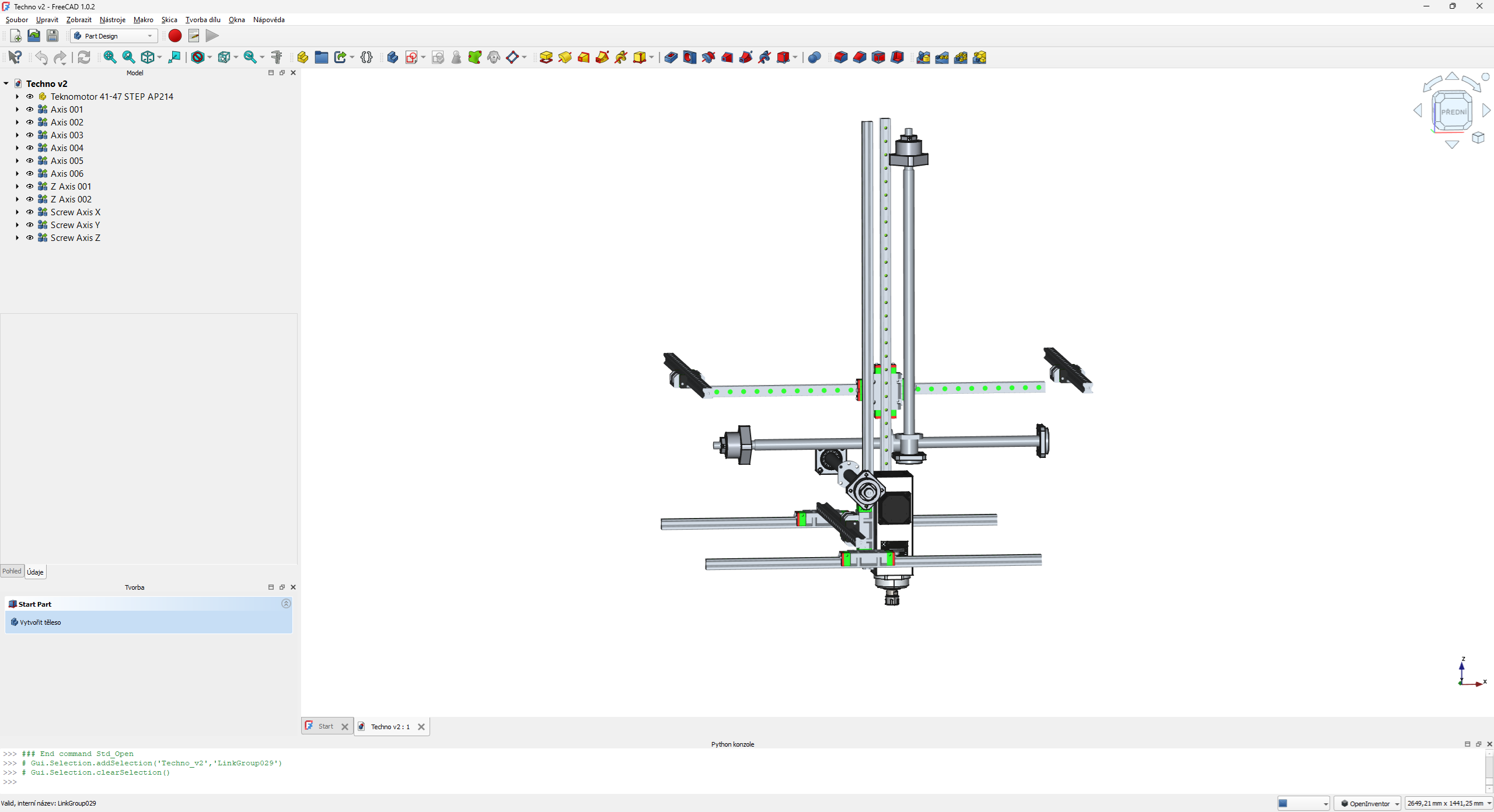
Task: Click the Fillet tool icon
Action: point(840,57)
